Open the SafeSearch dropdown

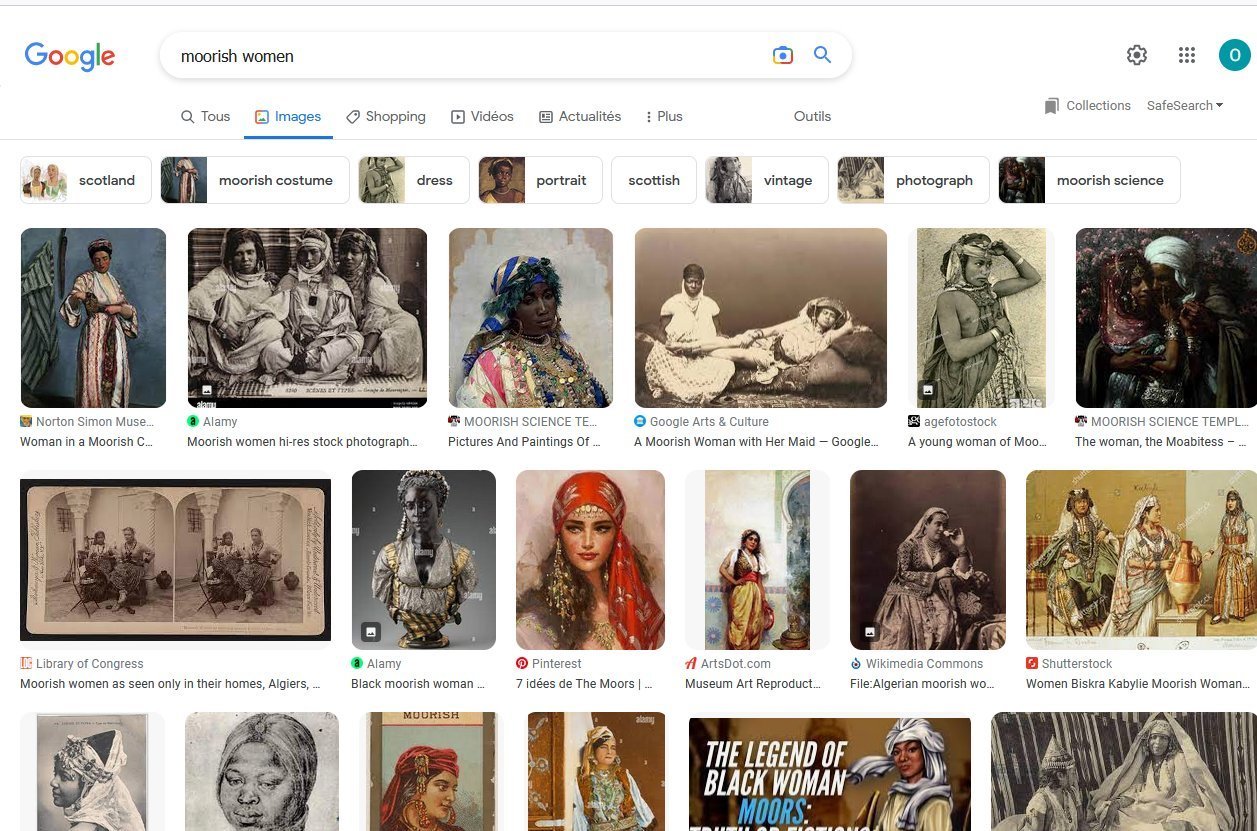pyautogui.click(x=1185, y=105)
